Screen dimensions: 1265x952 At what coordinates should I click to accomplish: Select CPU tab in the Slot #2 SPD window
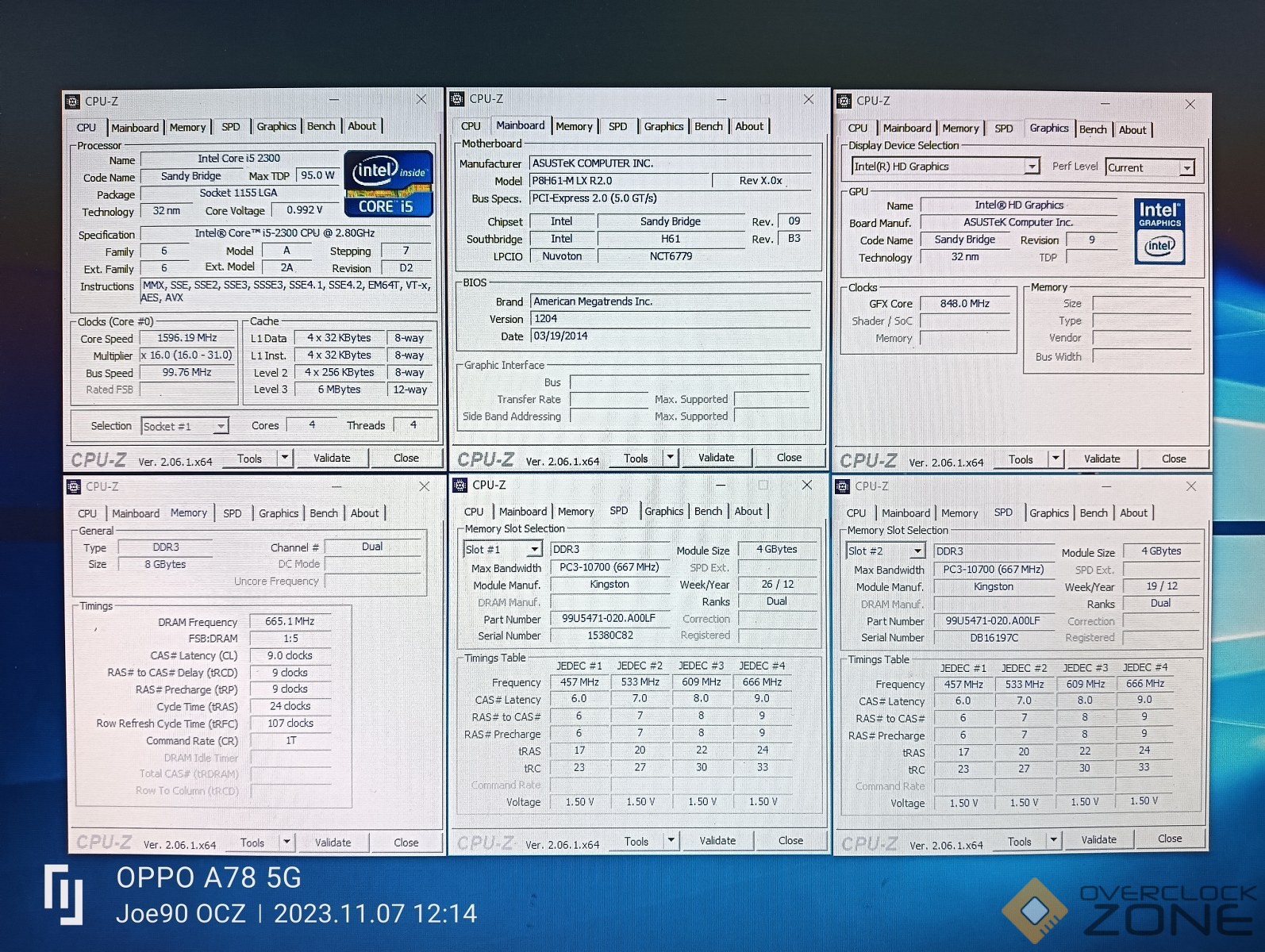point(856,513)
